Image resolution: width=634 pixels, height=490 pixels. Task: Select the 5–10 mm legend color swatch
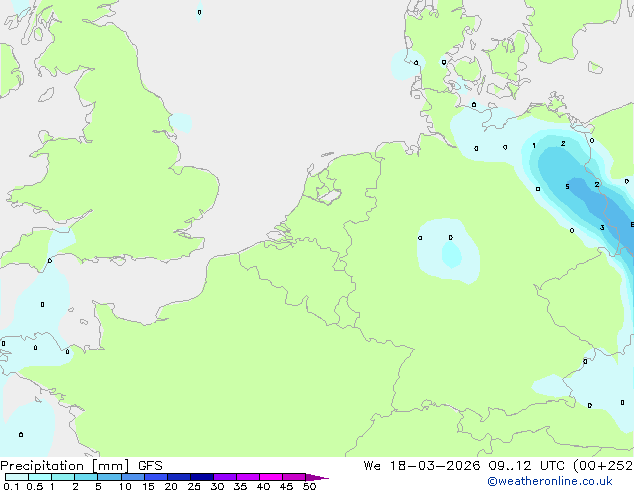[x=109, y=477]
